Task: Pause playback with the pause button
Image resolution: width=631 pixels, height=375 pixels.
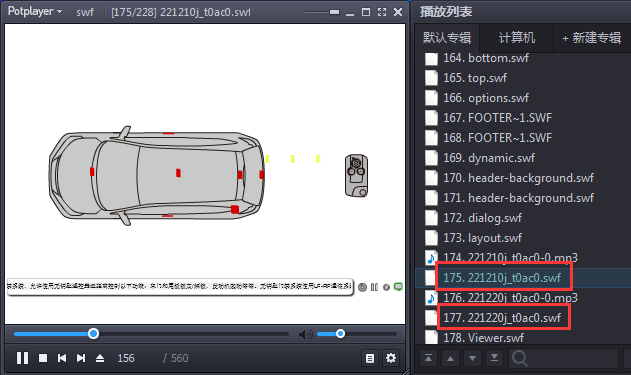Action: tap(23, 358)
